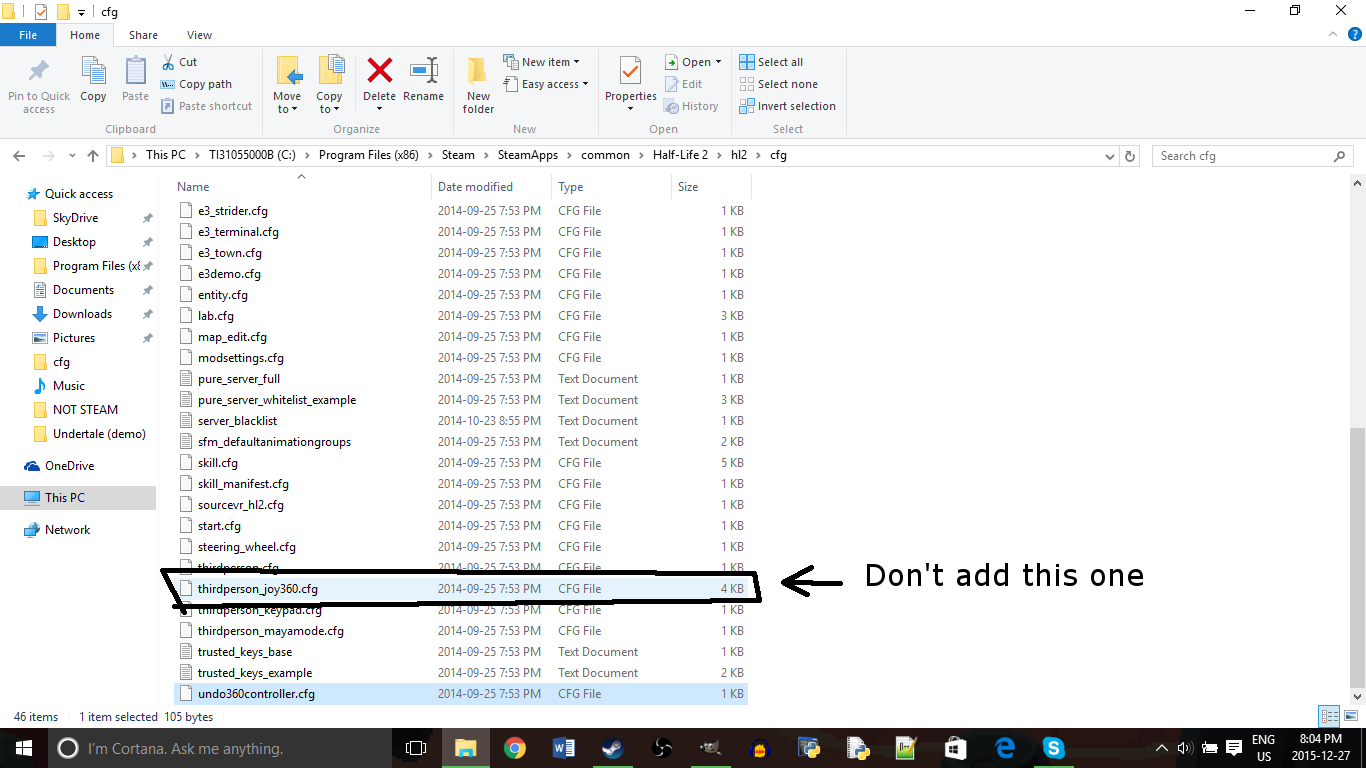Click the Copy ribbon button
The image size is (1366, 768).
click(x=93, y=80)
